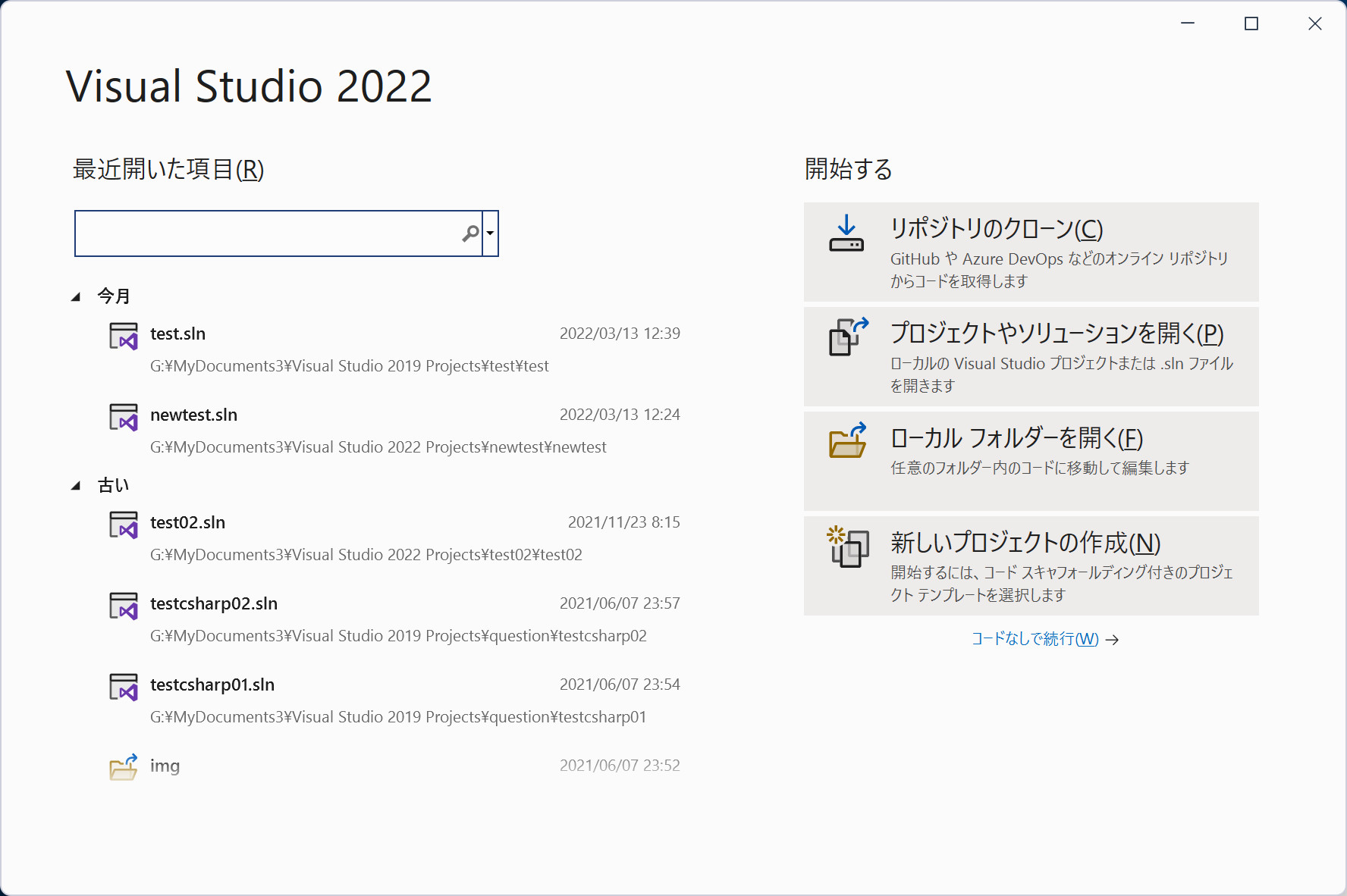Viewport: 1347px width, 896px height.
Task: Choose プロジェクトやソリューションを開く(P) option
Action: (1031, 356)
